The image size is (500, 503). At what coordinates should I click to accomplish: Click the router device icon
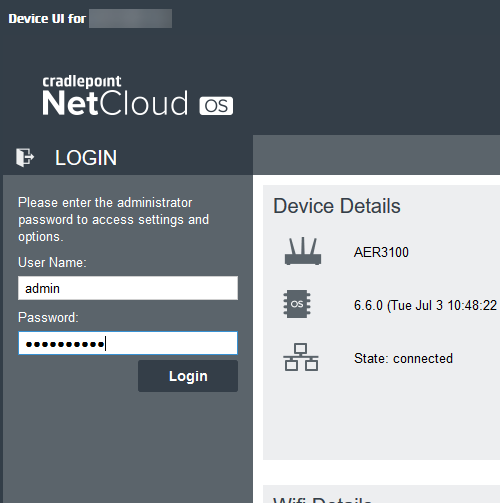(303, 251)
